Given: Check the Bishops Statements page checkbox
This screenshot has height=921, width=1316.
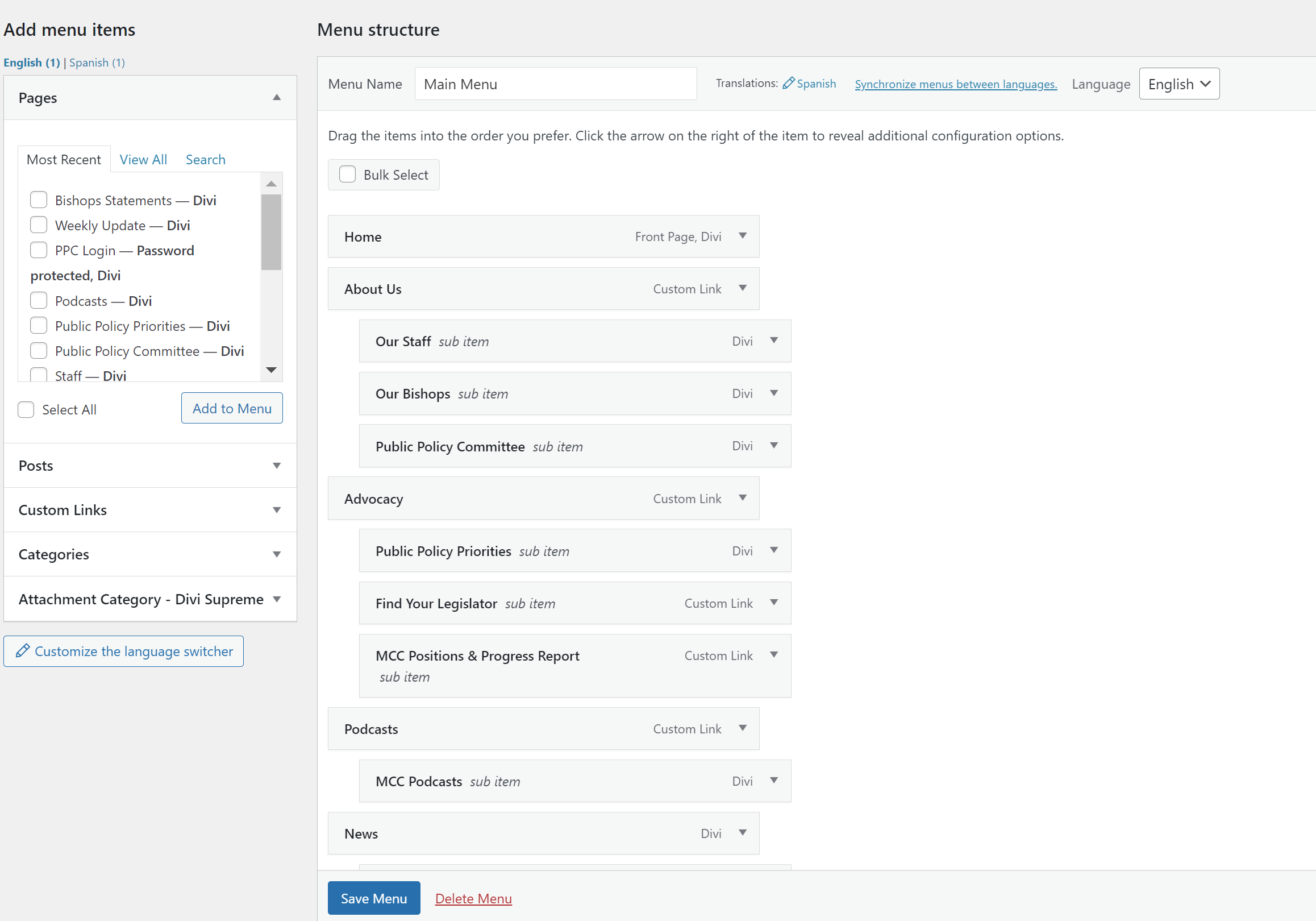Looking at the screenshot, I should [39, 200].
